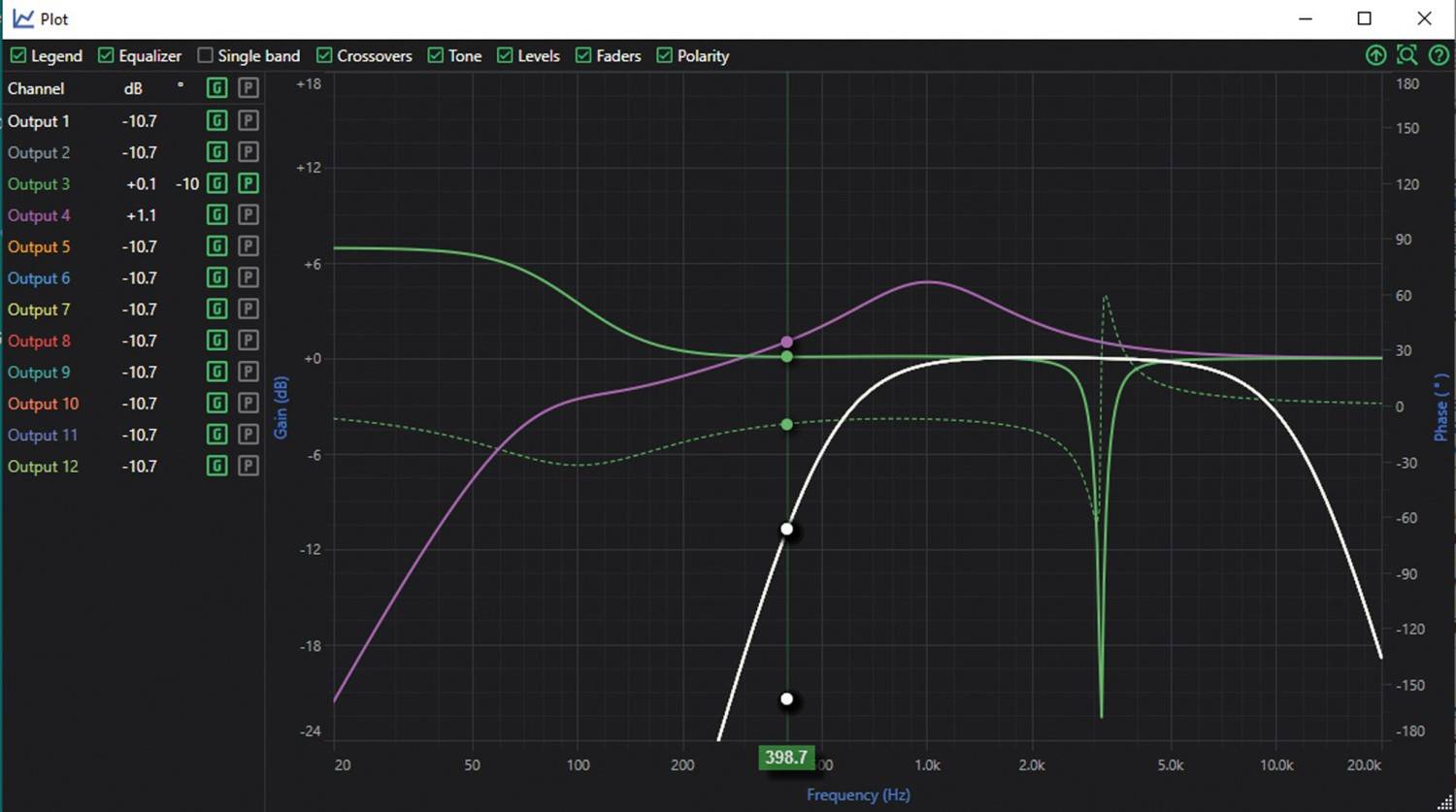Enable the Single band checkbox
The height and width of the screenshot is (812, 1456).
click(205, 55)
